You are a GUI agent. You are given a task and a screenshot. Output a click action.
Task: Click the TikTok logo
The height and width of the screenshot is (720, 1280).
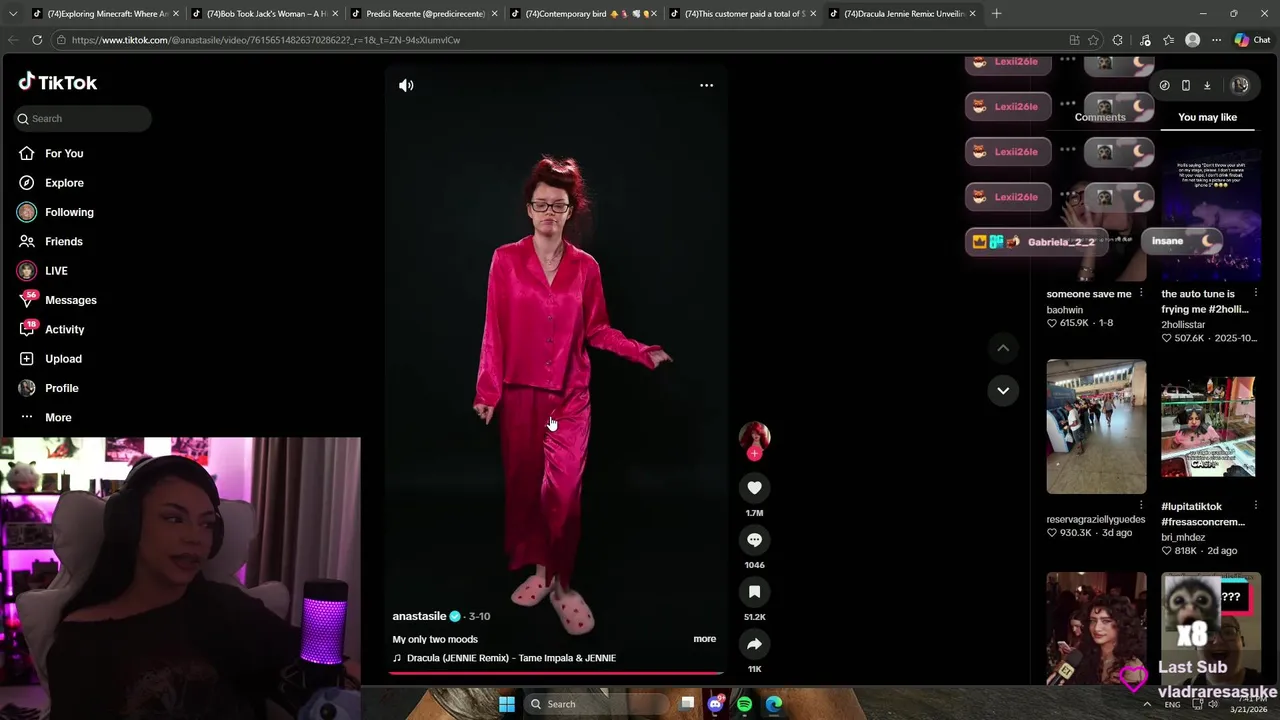click(57, 82)
